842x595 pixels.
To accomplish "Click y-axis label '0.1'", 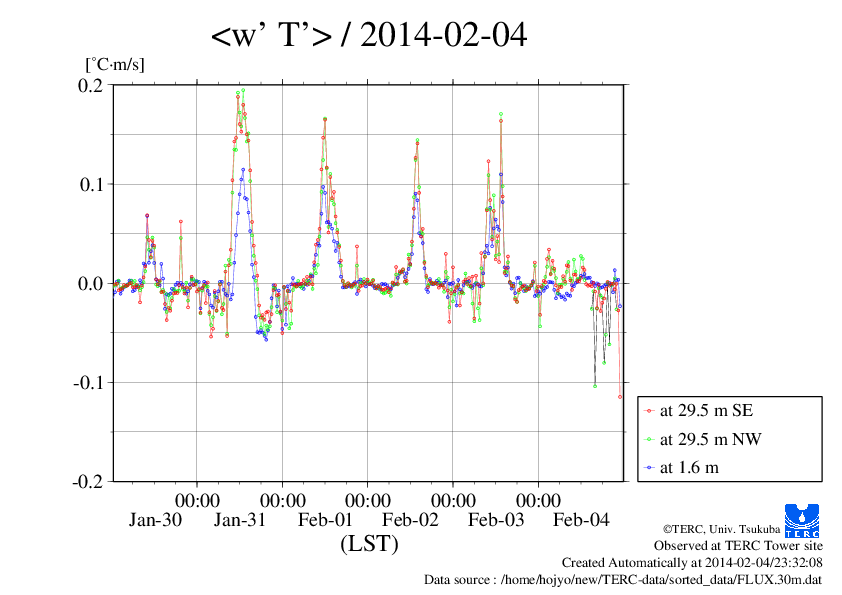I will click(91, 185).
